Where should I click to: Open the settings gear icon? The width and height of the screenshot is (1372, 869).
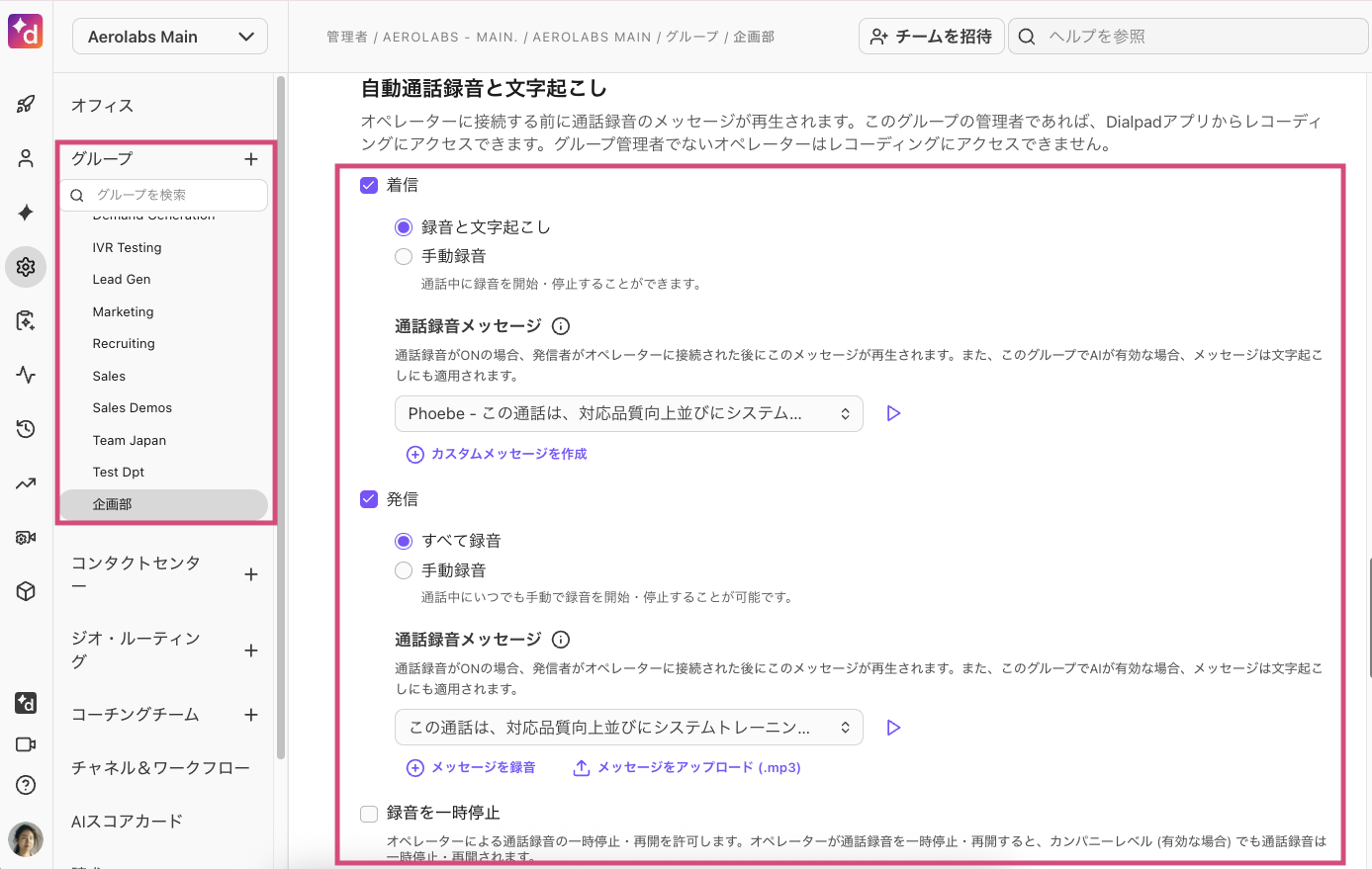point(26,267)
